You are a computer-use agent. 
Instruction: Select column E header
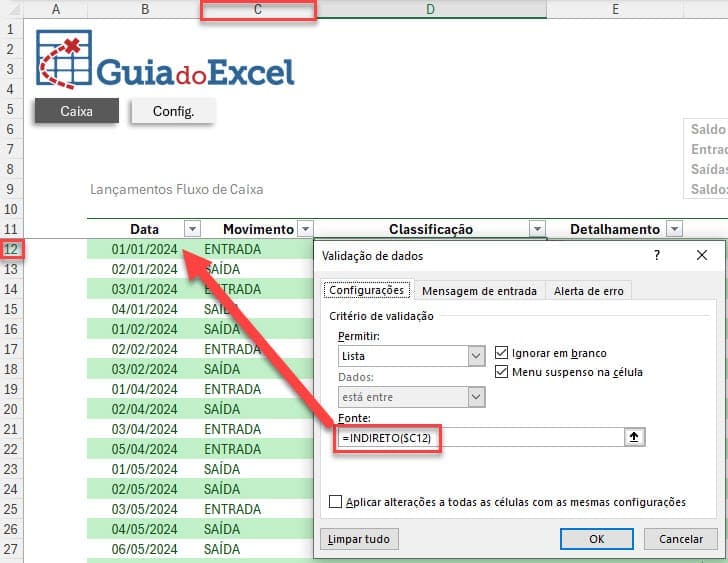[x=615, y=9]
